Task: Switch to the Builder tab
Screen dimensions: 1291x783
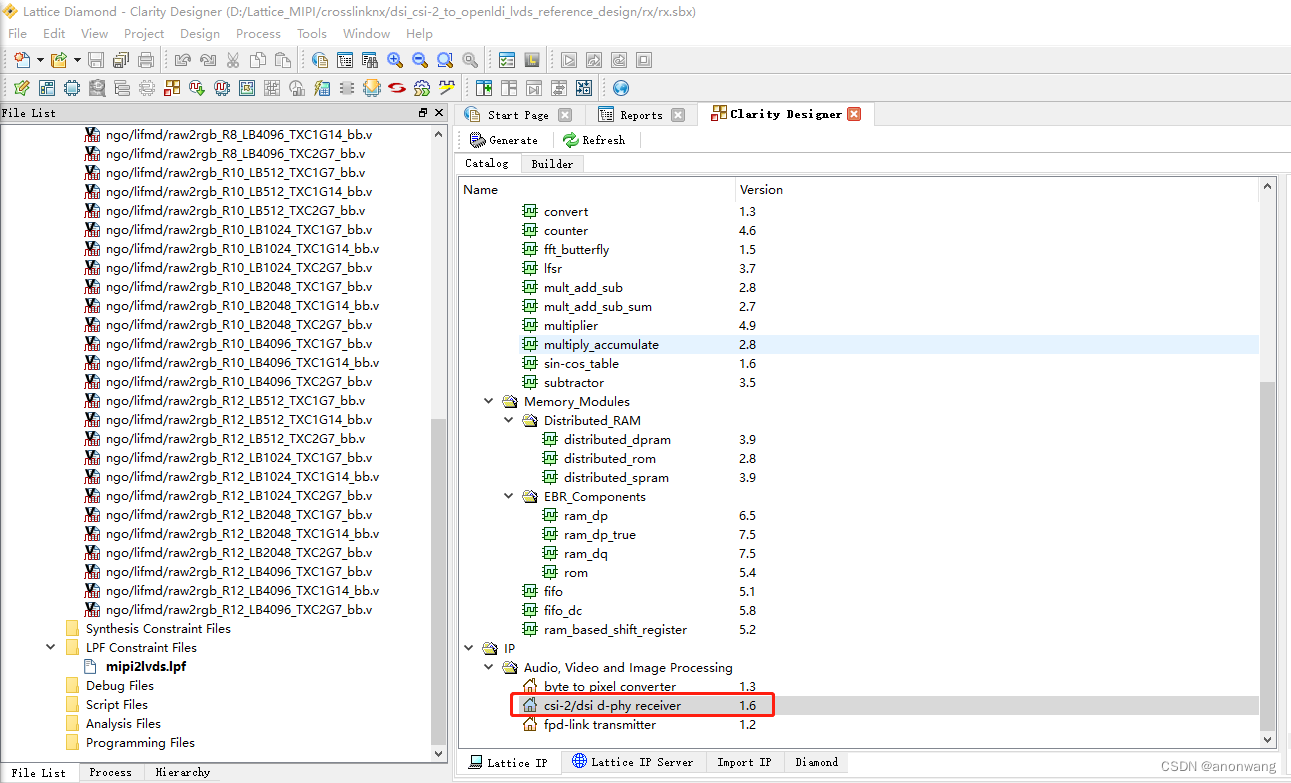Action: (x=552, y=163)
